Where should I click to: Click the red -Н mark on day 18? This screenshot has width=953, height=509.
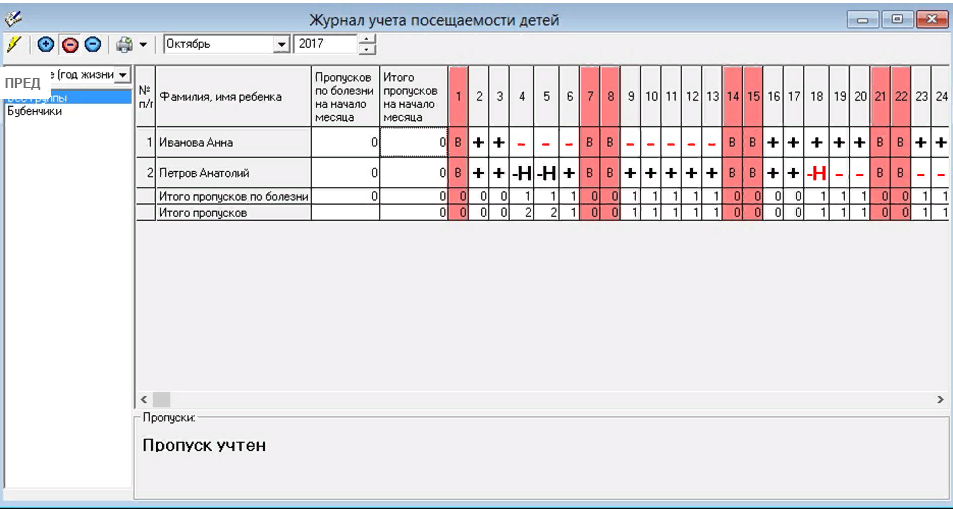click(x=817, y=173)
